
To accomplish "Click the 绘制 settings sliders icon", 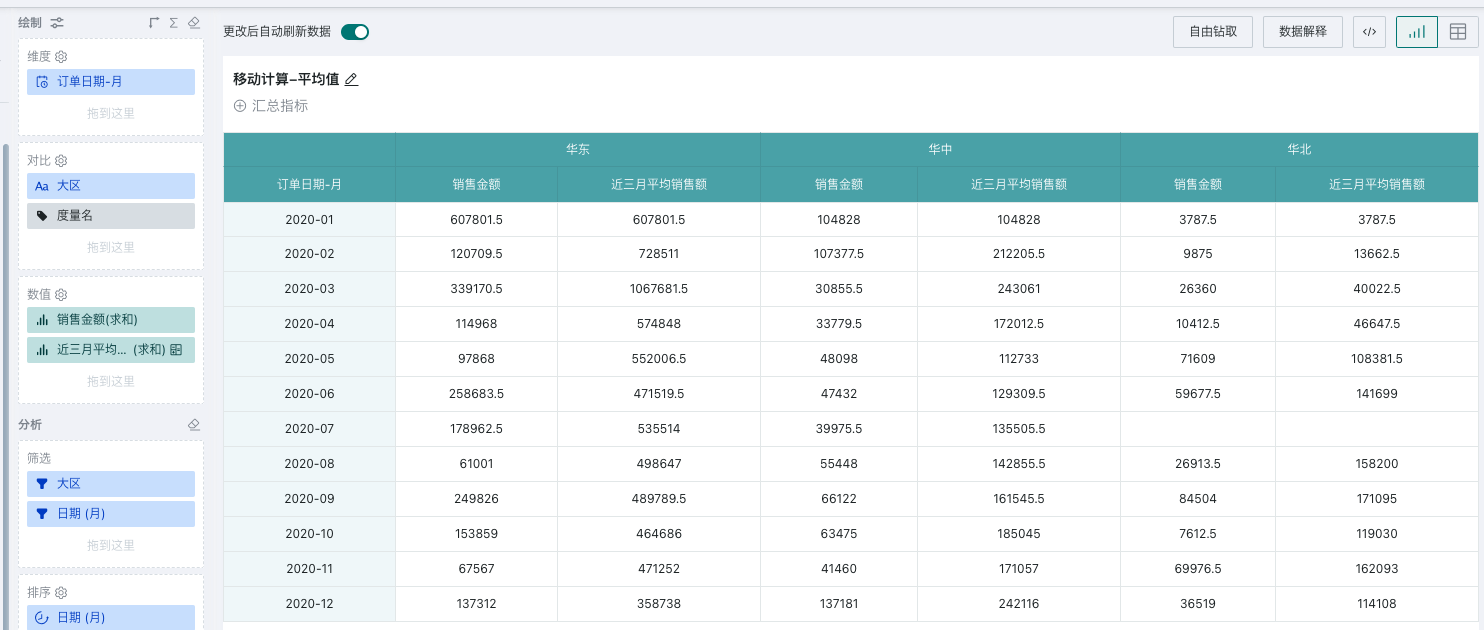I will click(x=57, y=22).
